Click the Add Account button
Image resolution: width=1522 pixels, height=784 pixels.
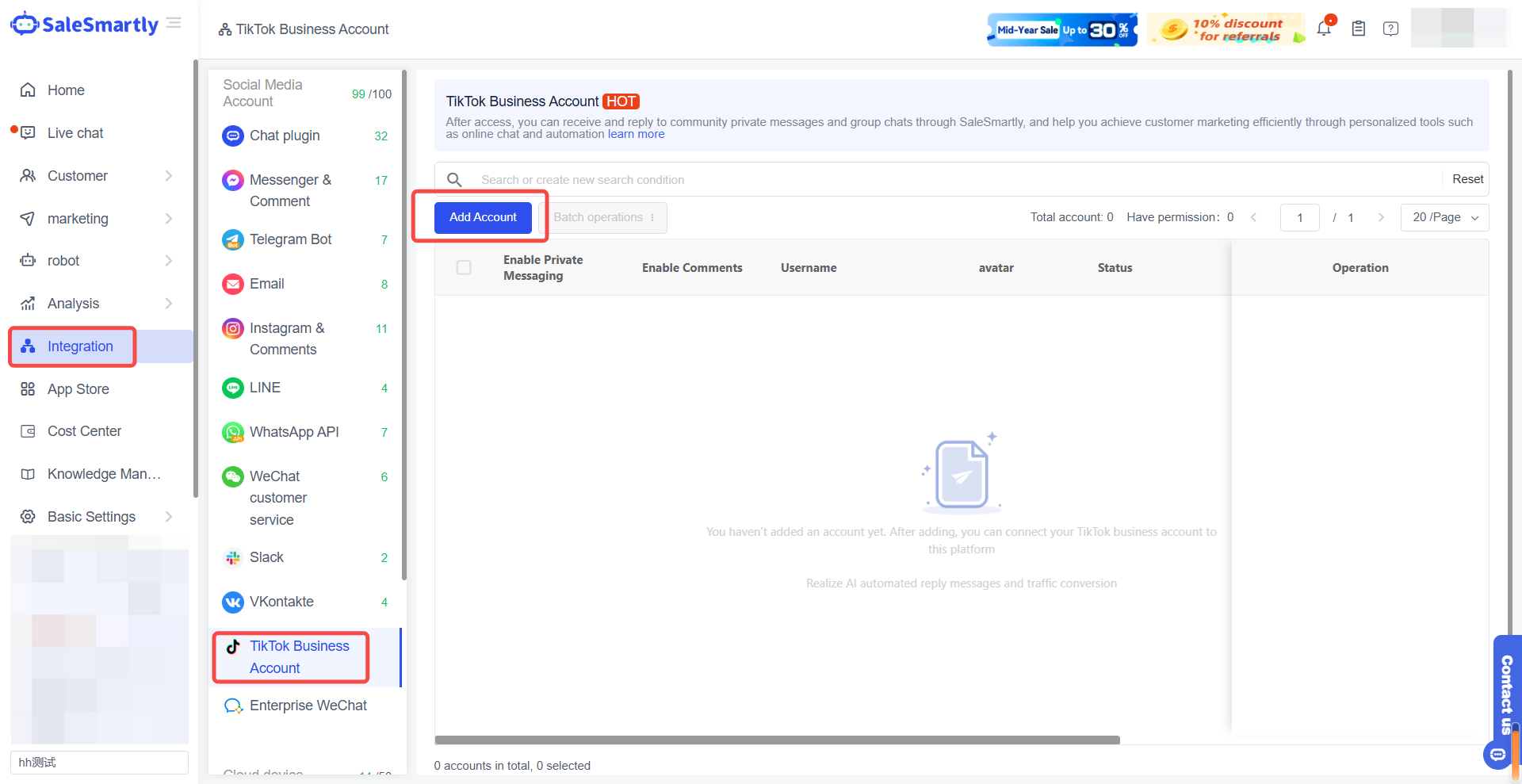click(x=483, y=216)
